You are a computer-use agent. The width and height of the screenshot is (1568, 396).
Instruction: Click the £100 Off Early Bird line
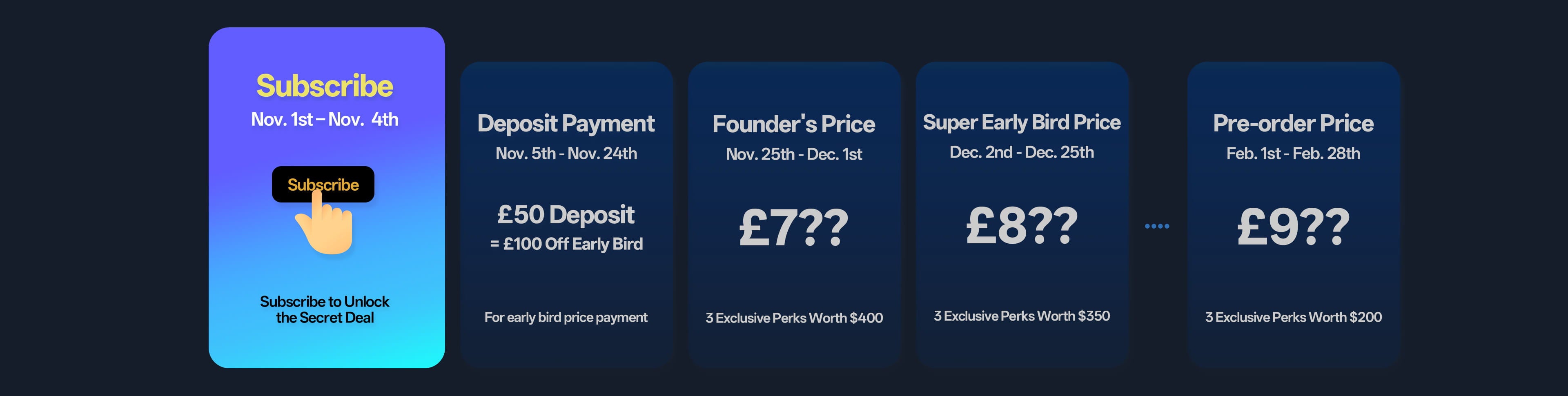coord(566,244)
